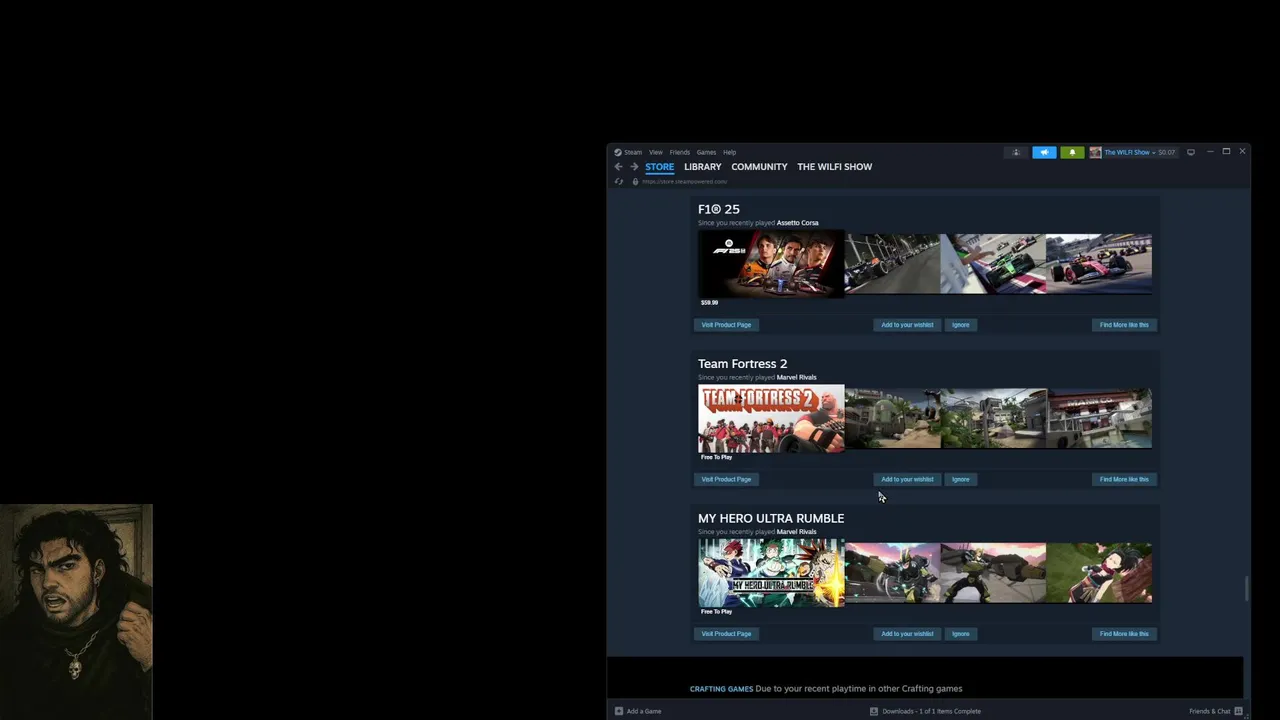Click the Downloads icon in bottom bar
Screen dimensions: 1280x720
[x=874, y=711]
